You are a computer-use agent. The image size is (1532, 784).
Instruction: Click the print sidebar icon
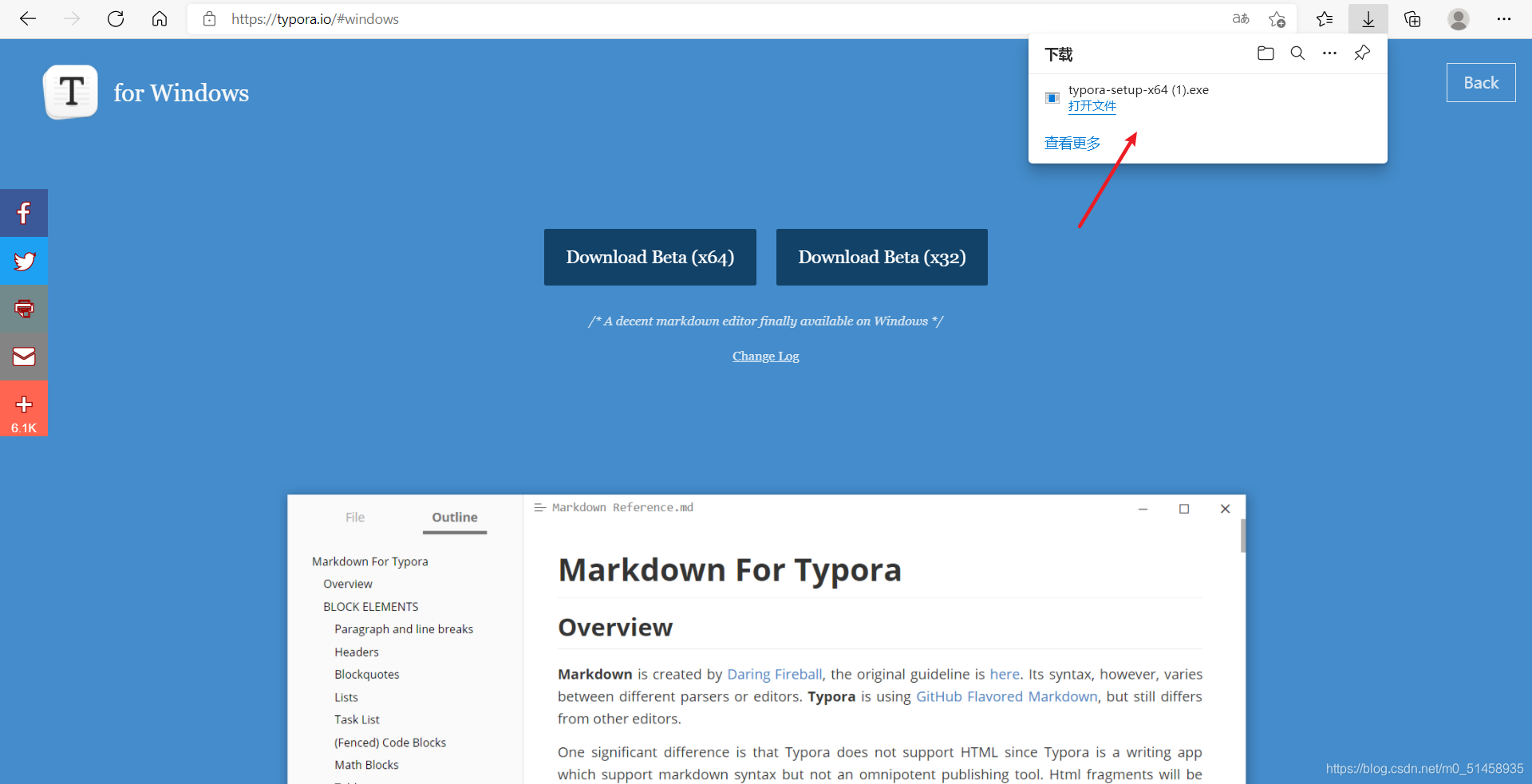(24, 309)
